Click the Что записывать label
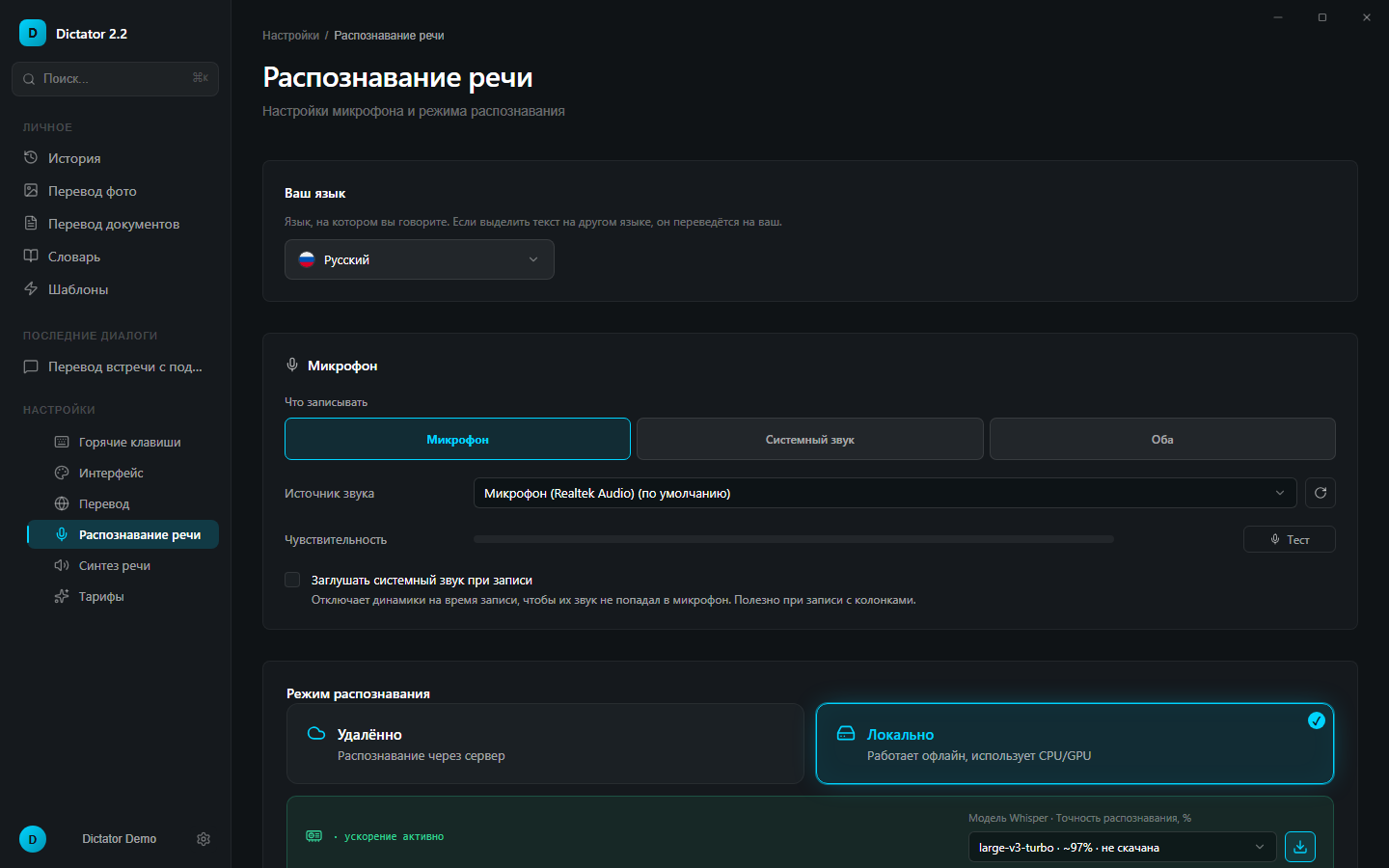 pos(326,402)
